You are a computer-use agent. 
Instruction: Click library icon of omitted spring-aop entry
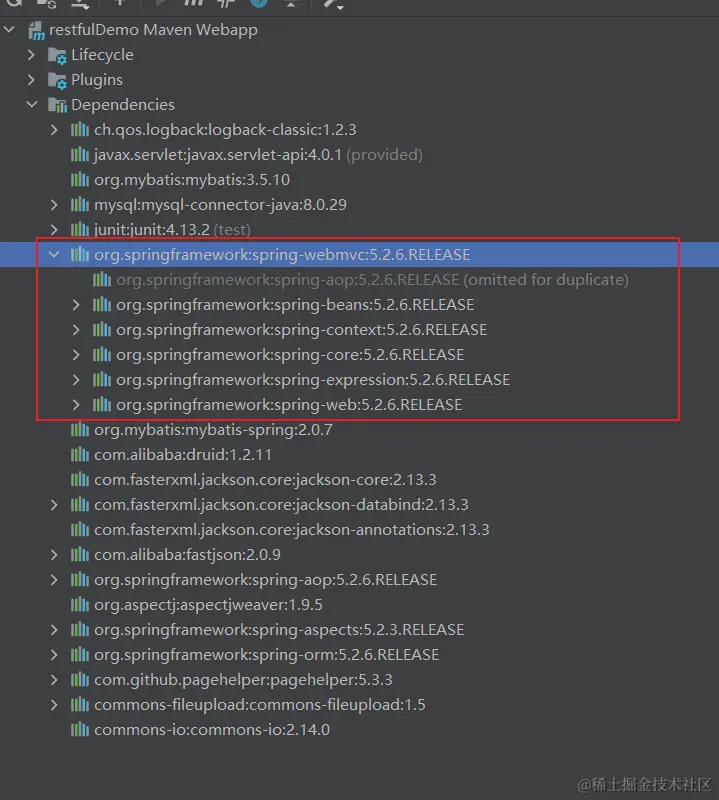(102, 280)
